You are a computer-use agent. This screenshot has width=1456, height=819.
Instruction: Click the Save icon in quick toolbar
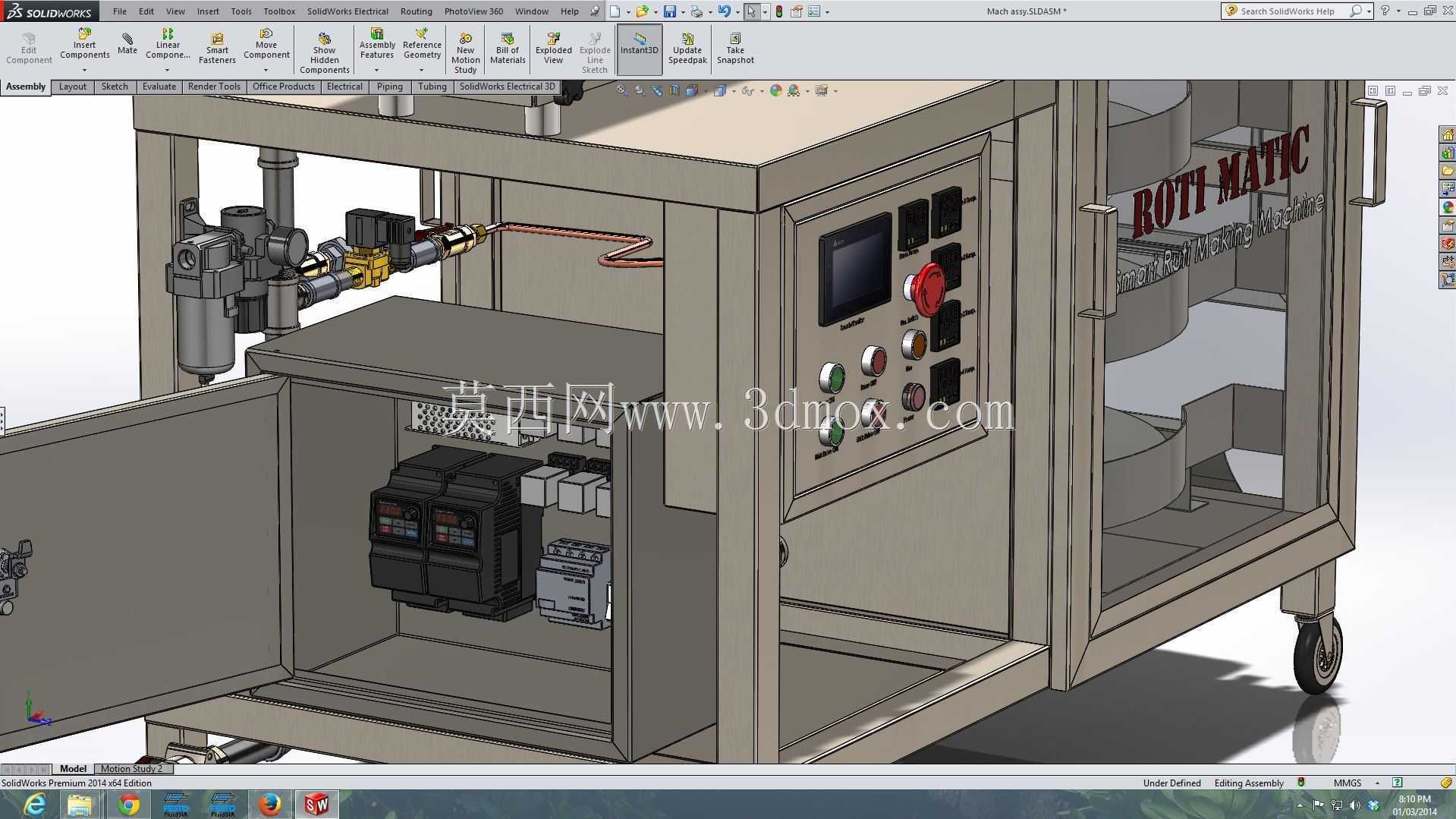point(669,11)
